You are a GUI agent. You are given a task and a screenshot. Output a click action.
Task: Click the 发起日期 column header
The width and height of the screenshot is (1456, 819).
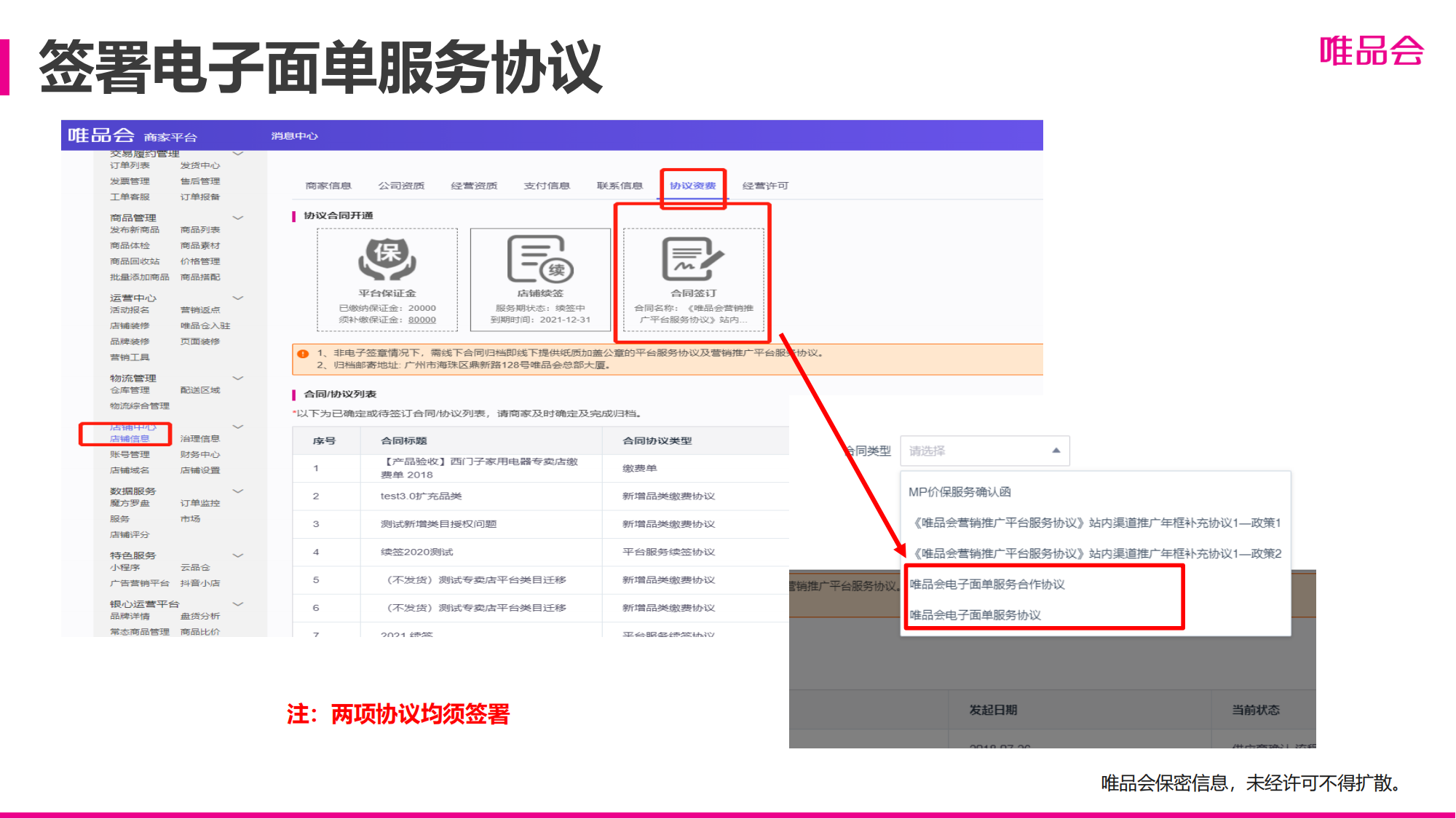click(x=993, y=710)
